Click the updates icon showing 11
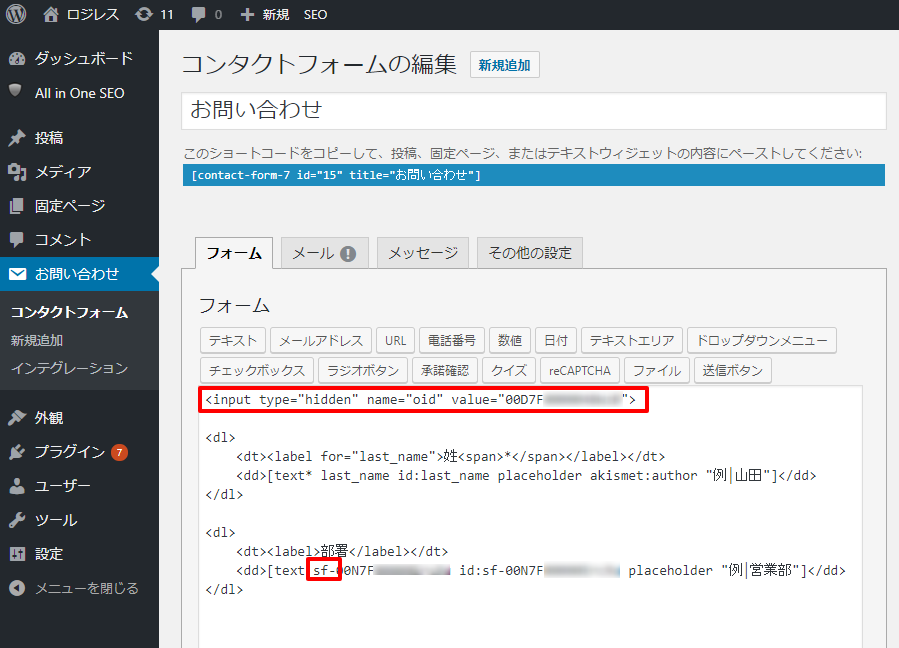Viewport: 899px width, 648px height. point(144,15)
